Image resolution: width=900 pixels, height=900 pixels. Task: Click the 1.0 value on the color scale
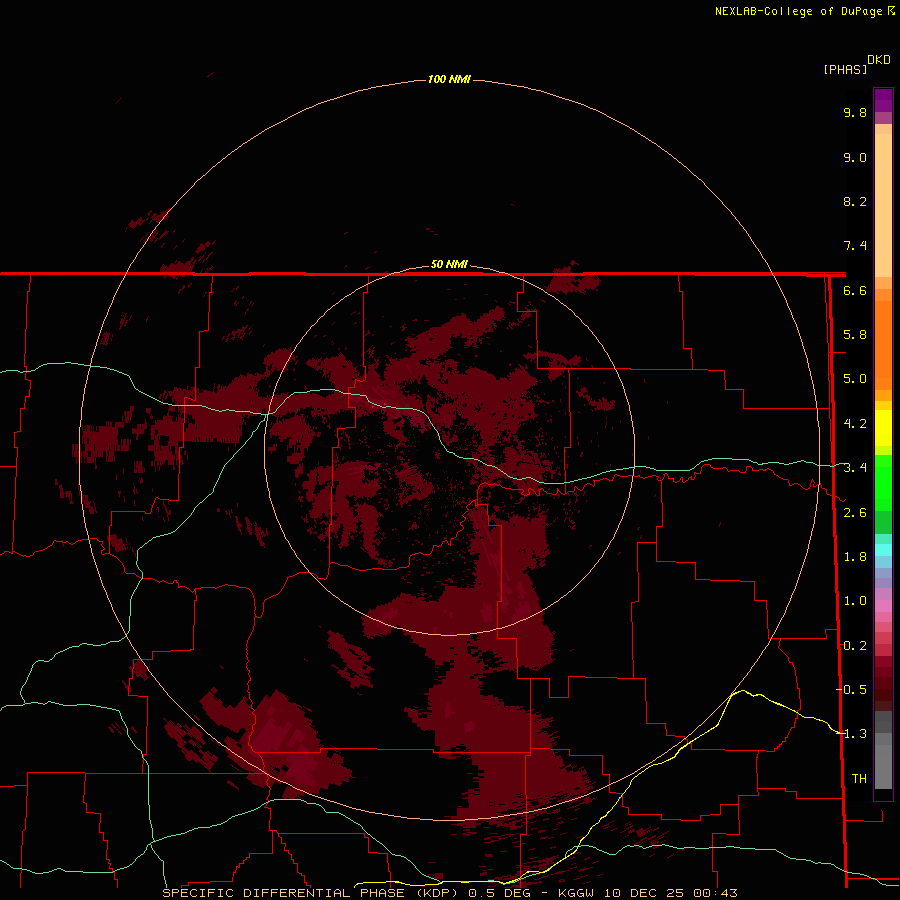coord(855,601)
